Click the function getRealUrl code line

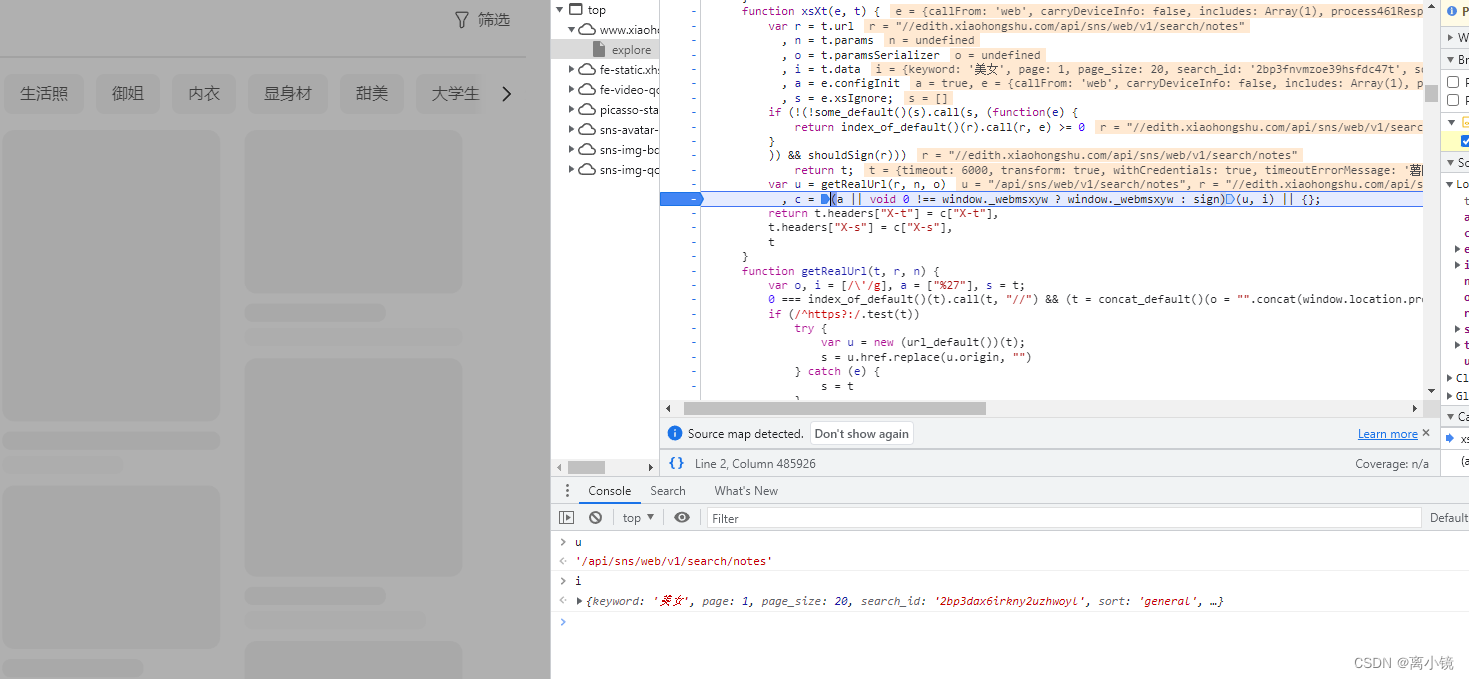[841, 271]
